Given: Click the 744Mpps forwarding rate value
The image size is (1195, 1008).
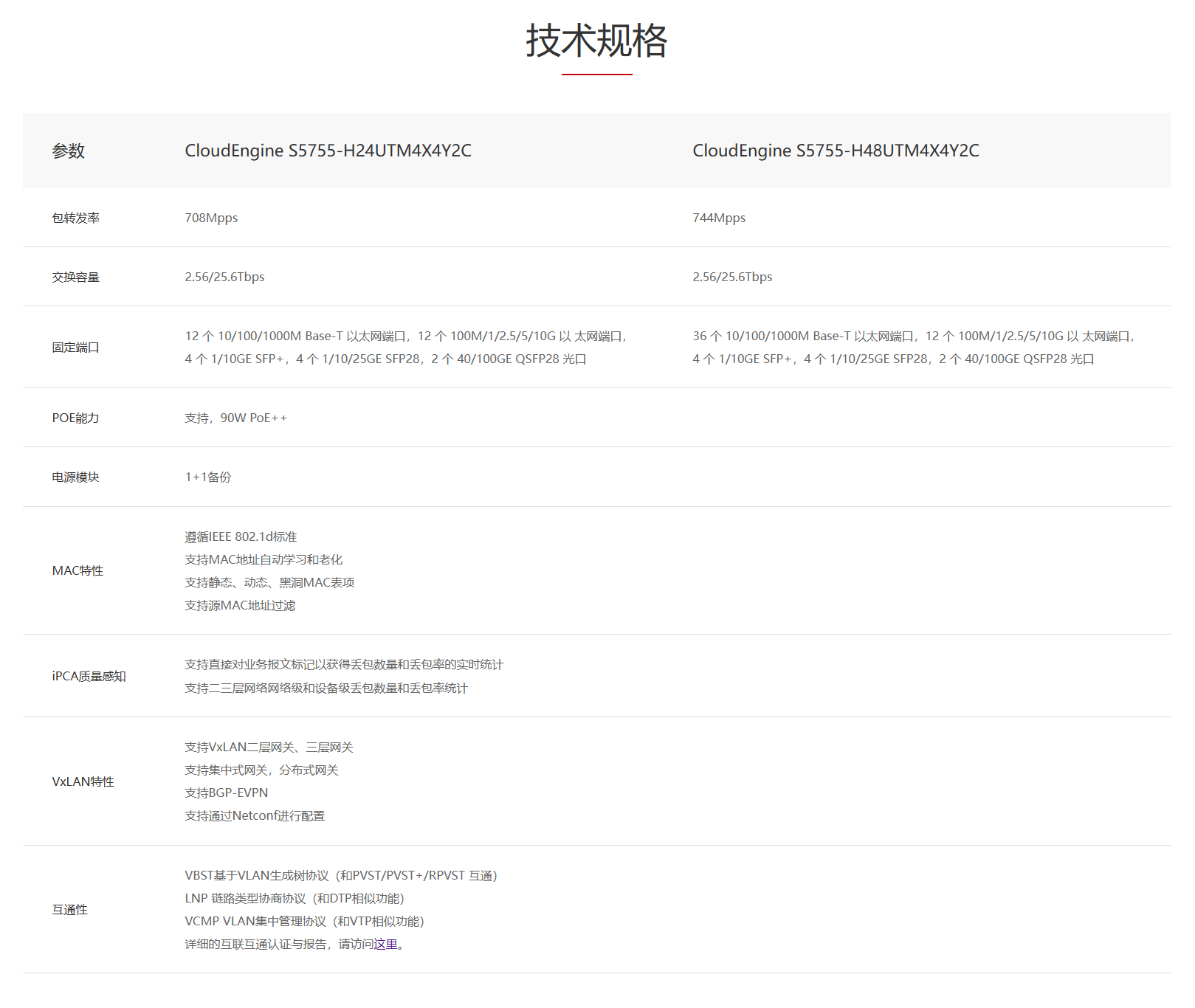Looking at the screenshot, I should (x=719, y=218).
